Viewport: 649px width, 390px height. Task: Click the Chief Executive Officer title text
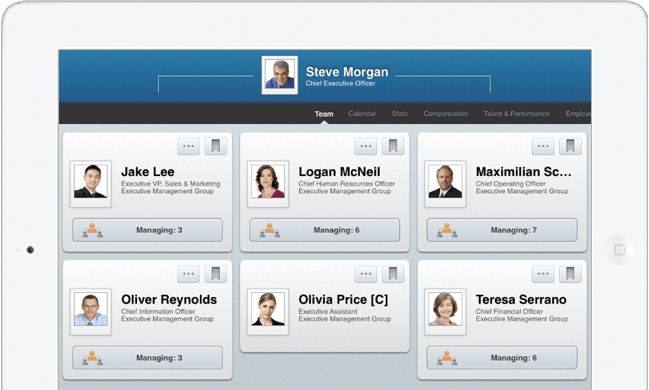340,84
